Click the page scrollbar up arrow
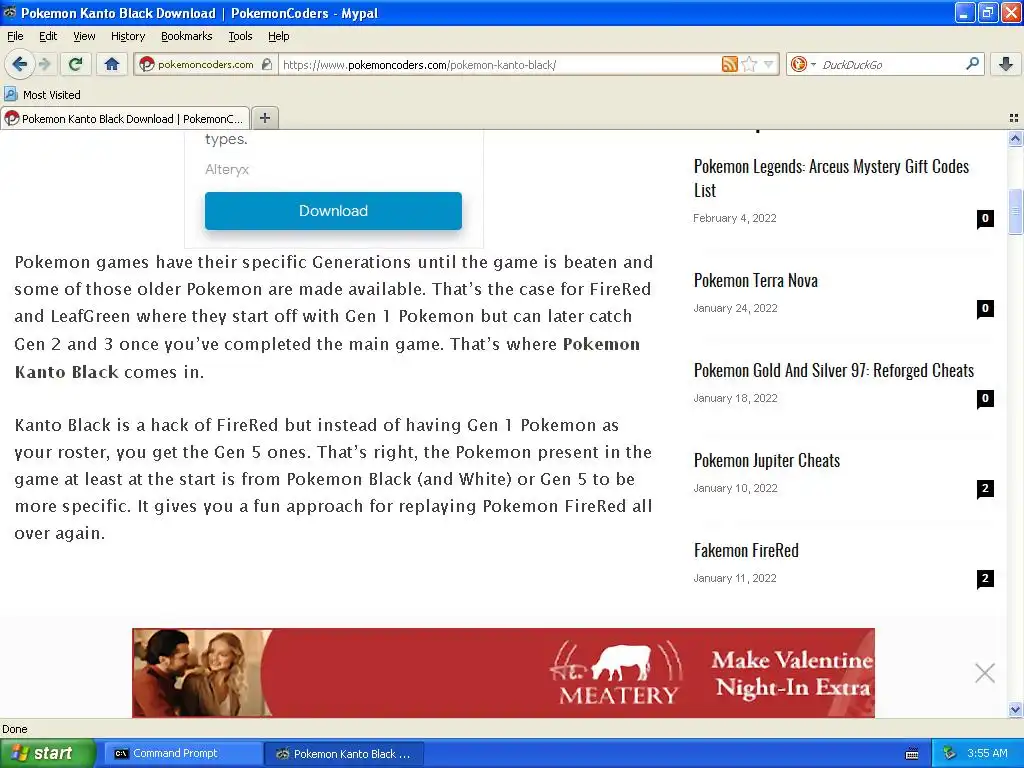1024x768 pixels. coord(1015,138)
